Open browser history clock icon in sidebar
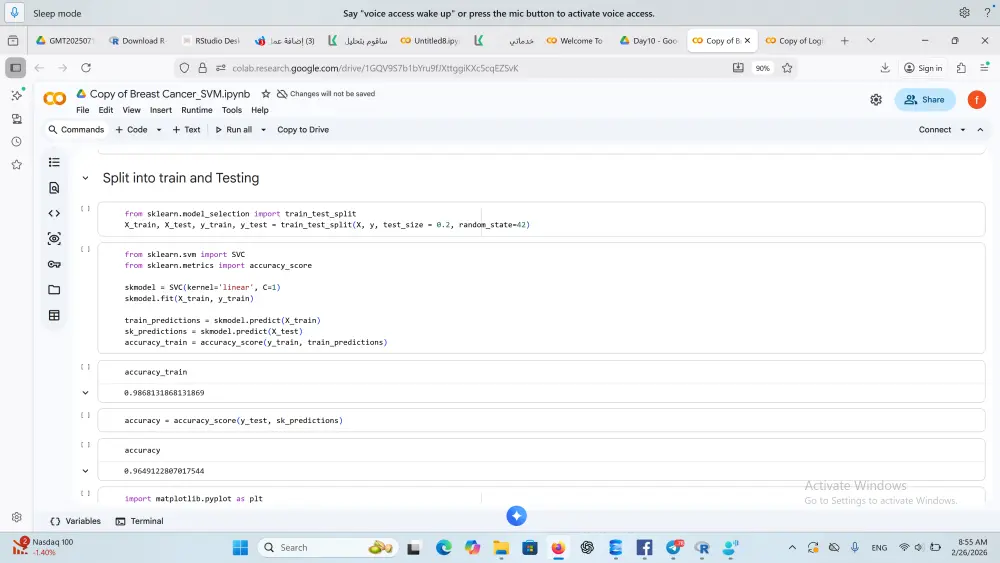This screenshot has height=563, width=1000. (x=17, y=142)
